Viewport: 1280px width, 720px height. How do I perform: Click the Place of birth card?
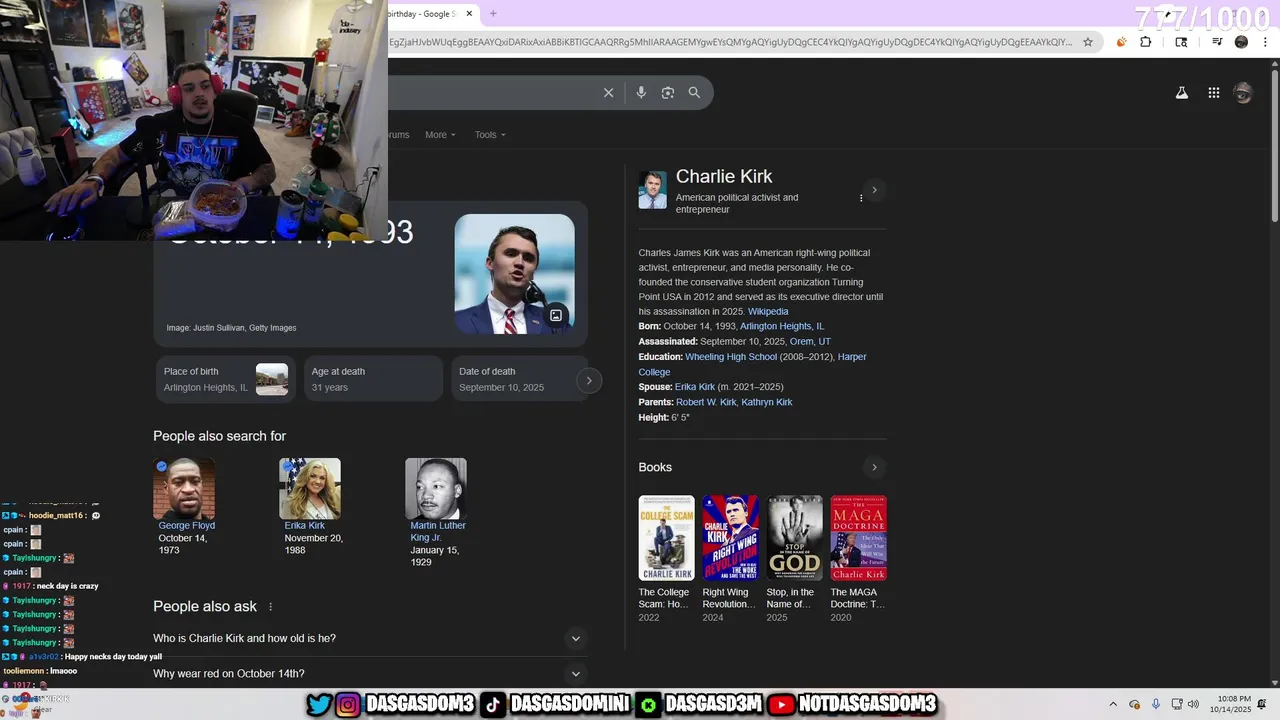click(225, 379)
